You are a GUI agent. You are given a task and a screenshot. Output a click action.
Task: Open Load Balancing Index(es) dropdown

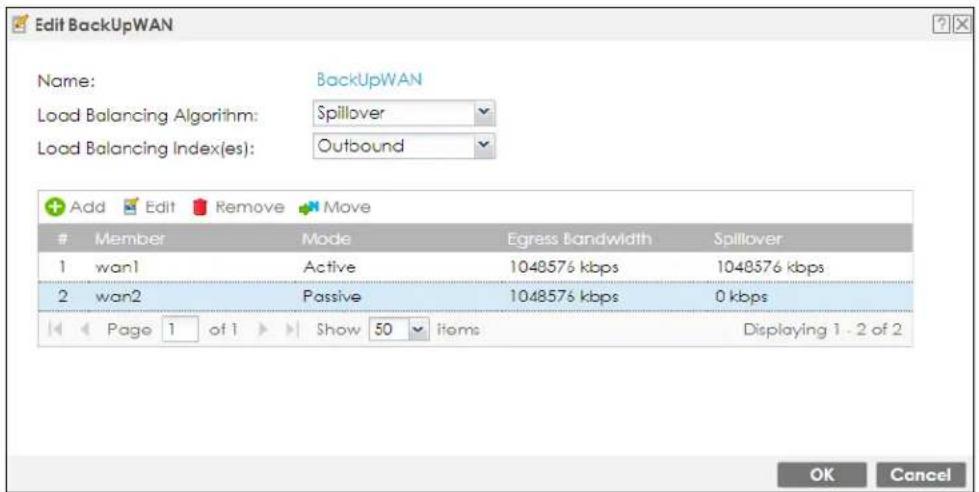(484, 146)
